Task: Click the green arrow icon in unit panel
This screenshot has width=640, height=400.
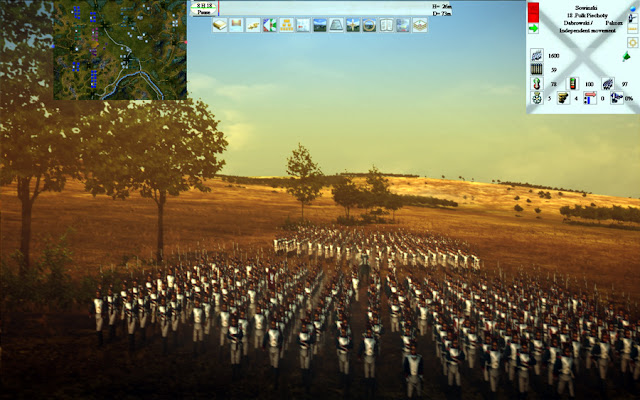Action: click(533, 28)
